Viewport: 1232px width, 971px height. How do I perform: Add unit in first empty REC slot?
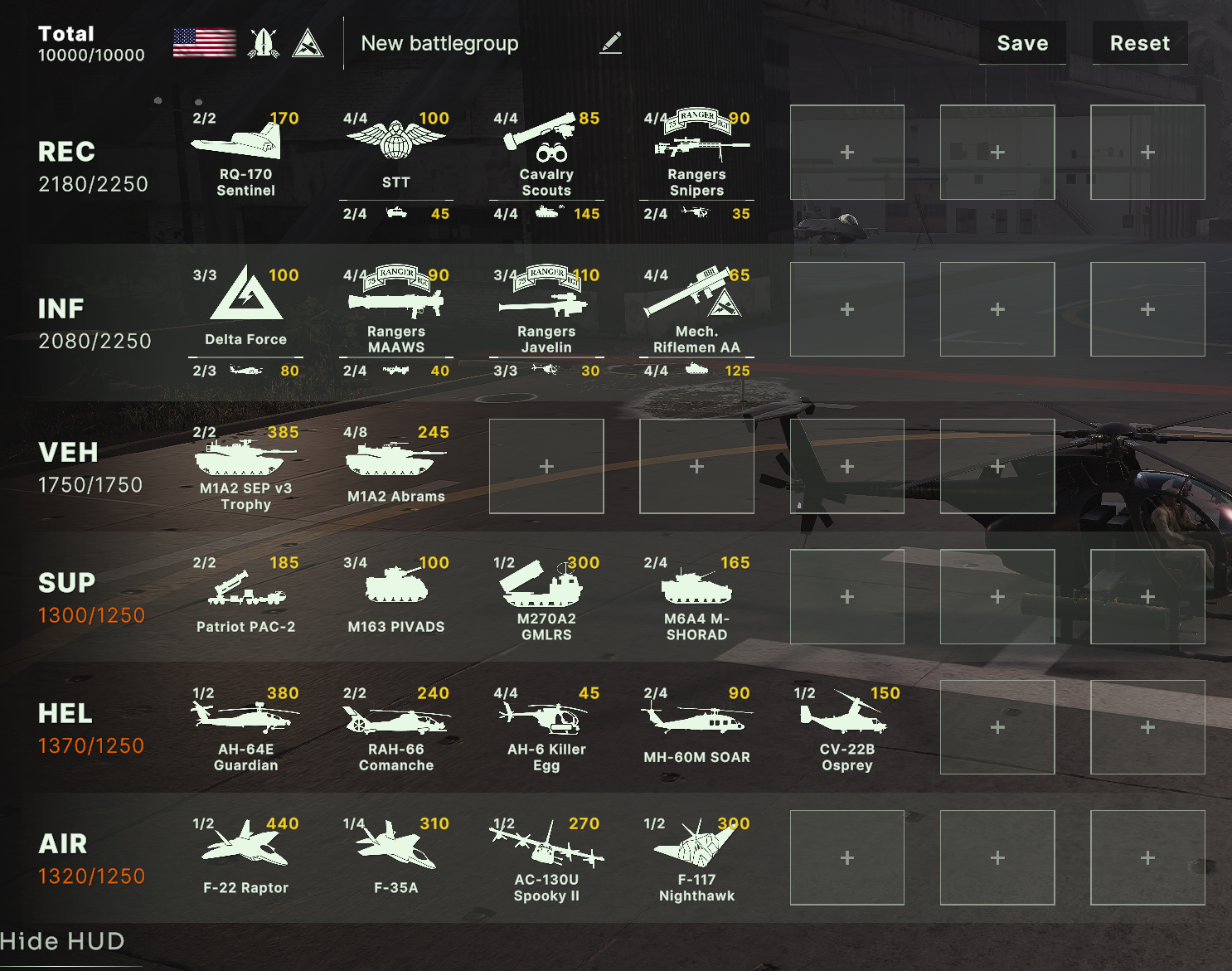click(x=847, y=153)
